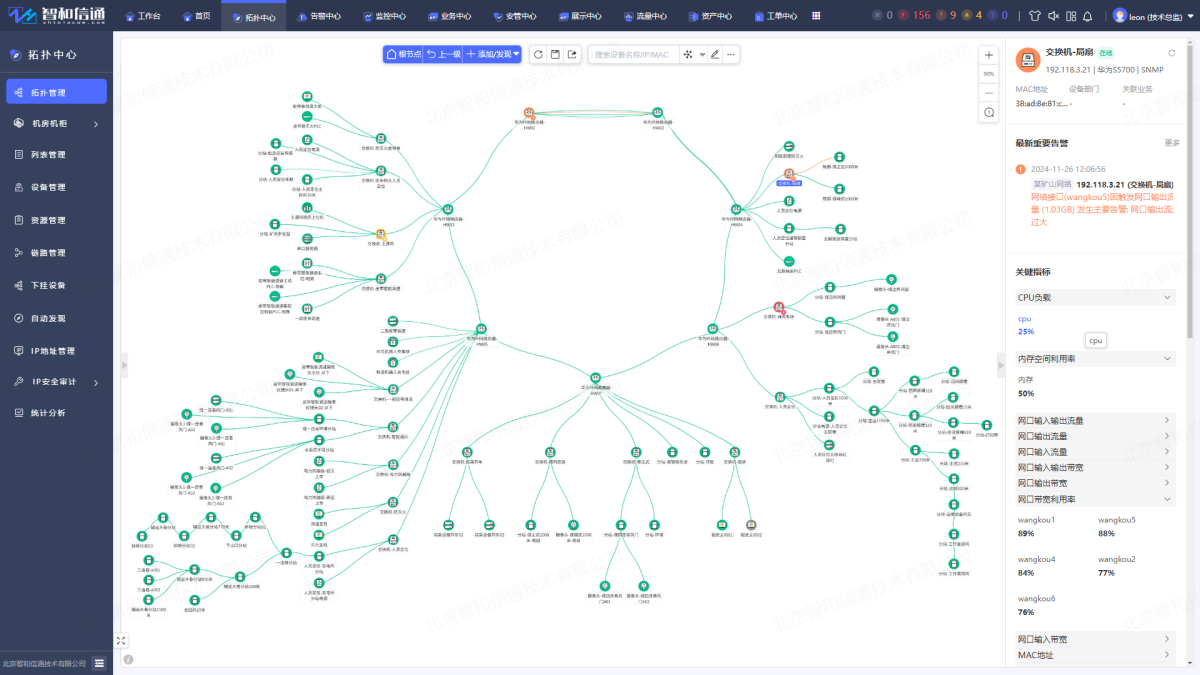Open the leon user account dropdown

pos(1155,16)
